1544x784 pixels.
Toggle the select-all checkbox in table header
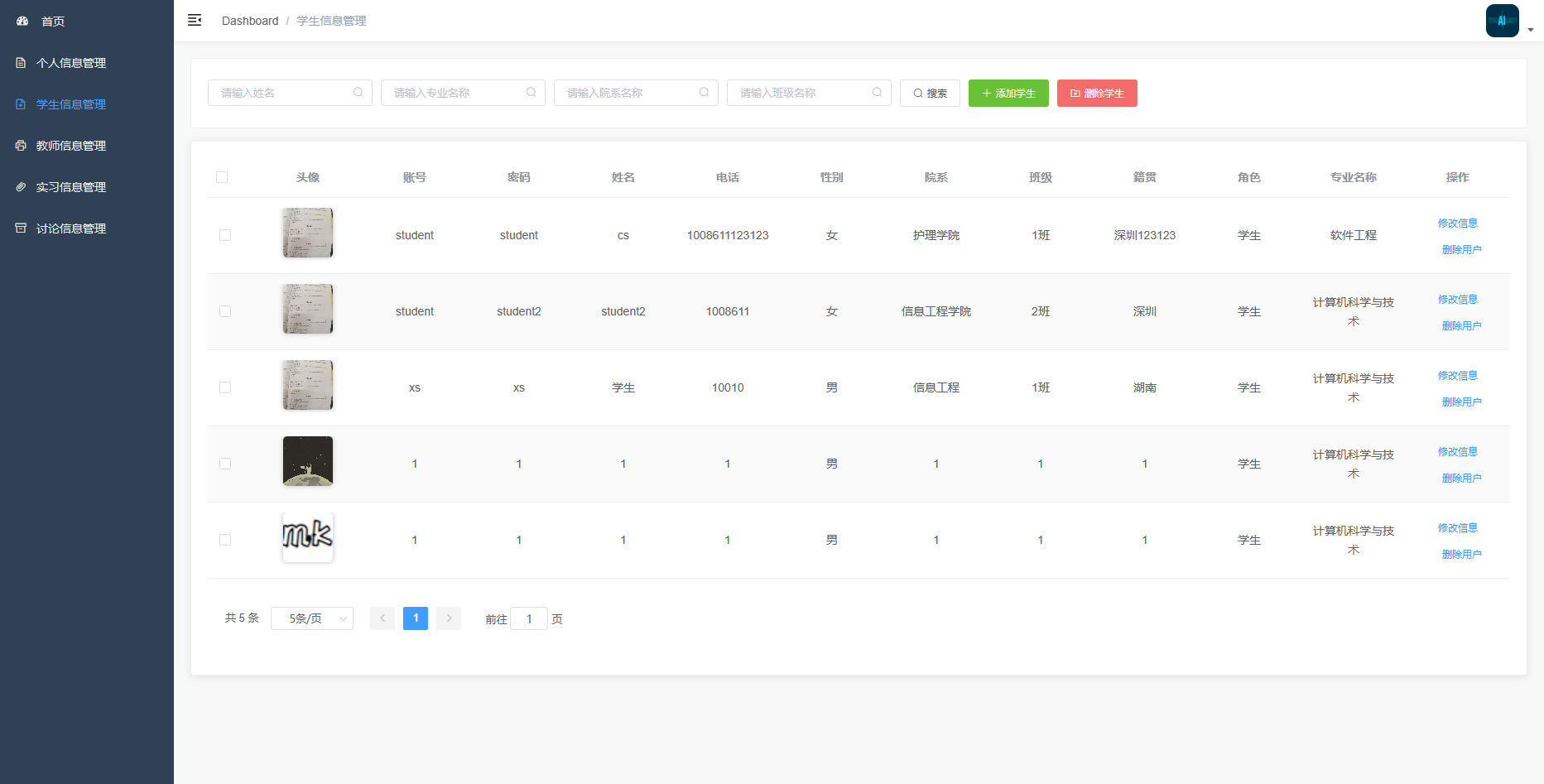[x=222, y=177]
